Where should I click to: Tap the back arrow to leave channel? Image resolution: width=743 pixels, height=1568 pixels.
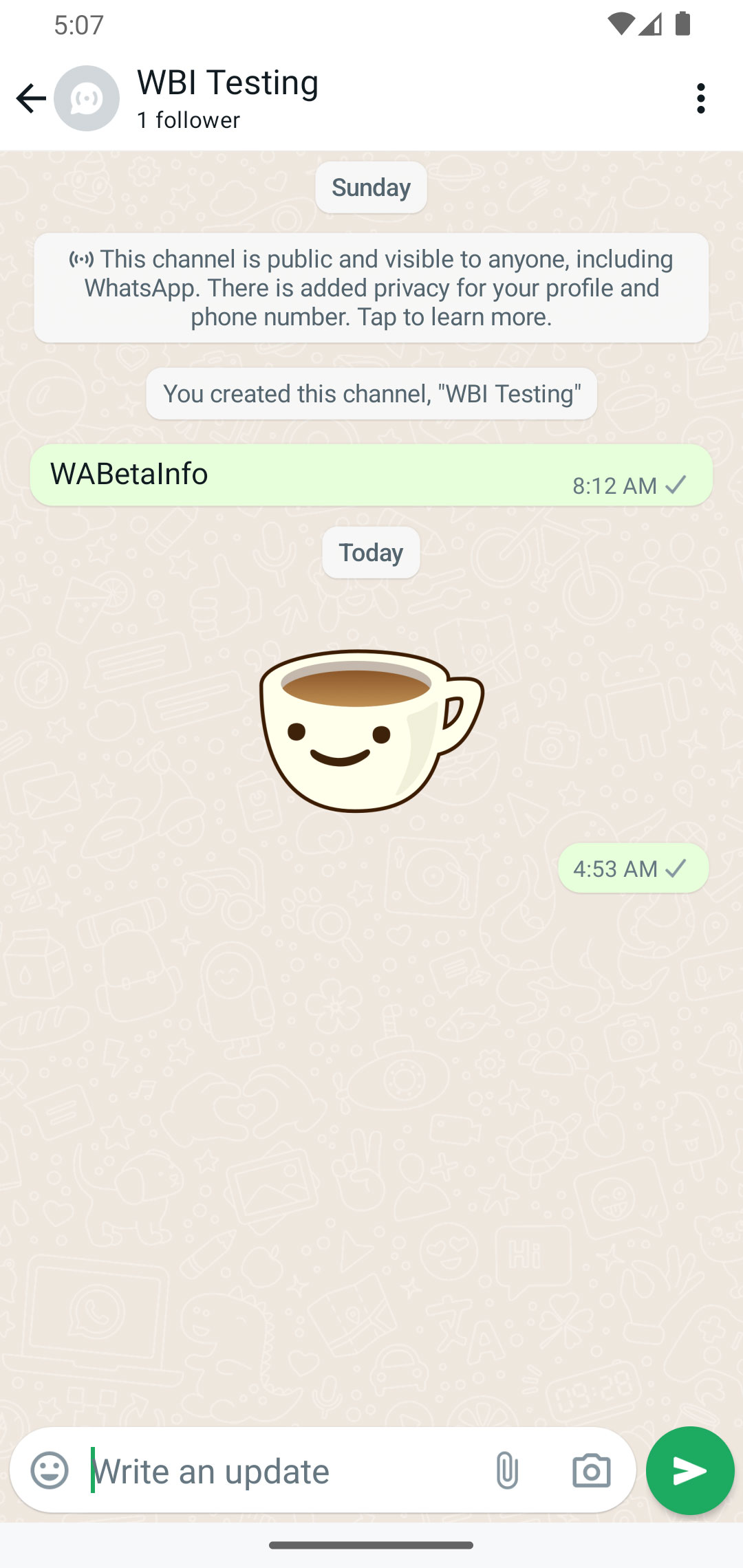31,98
